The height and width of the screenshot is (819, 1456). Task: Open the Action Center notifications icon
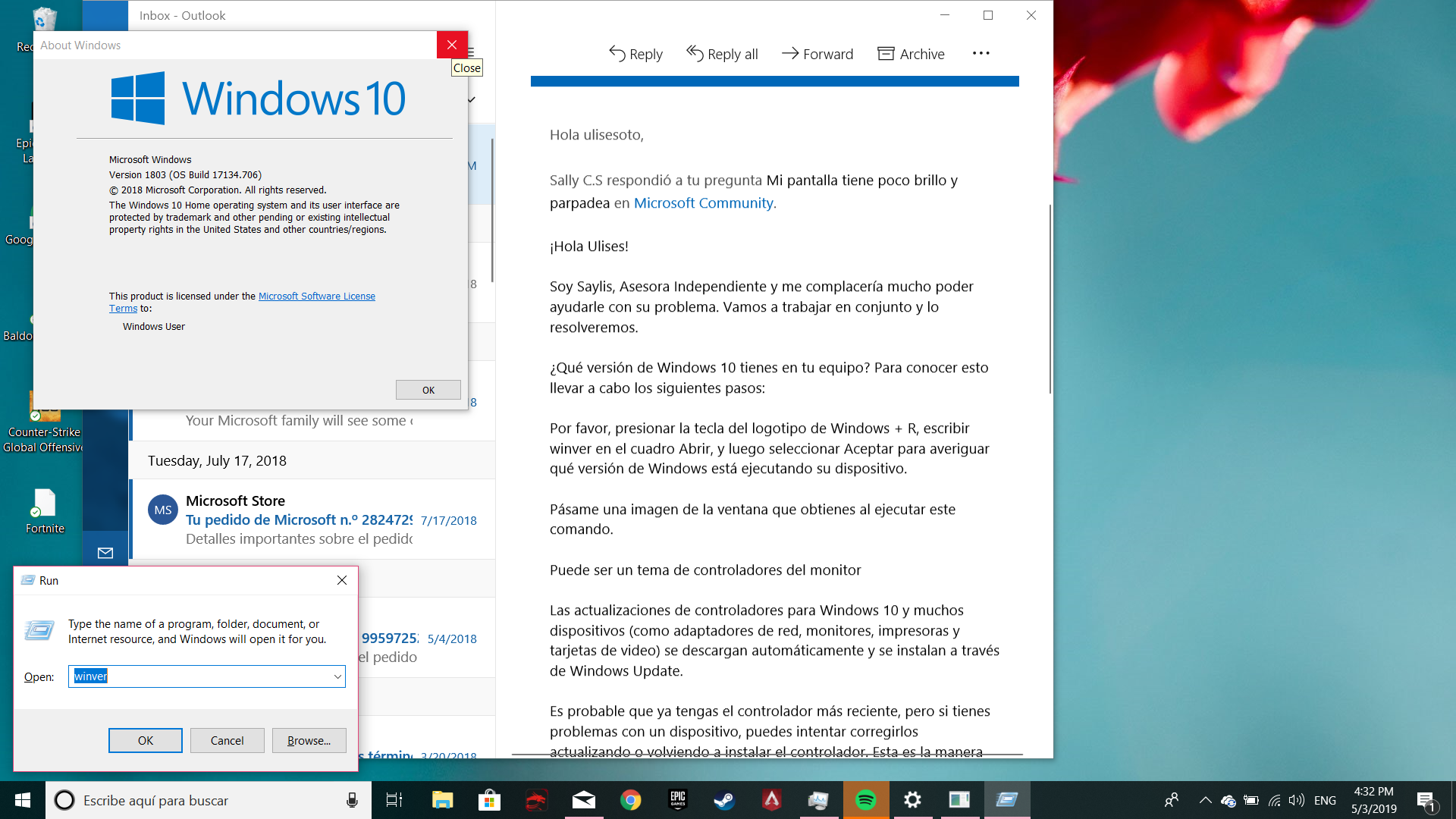(1426, 800)
